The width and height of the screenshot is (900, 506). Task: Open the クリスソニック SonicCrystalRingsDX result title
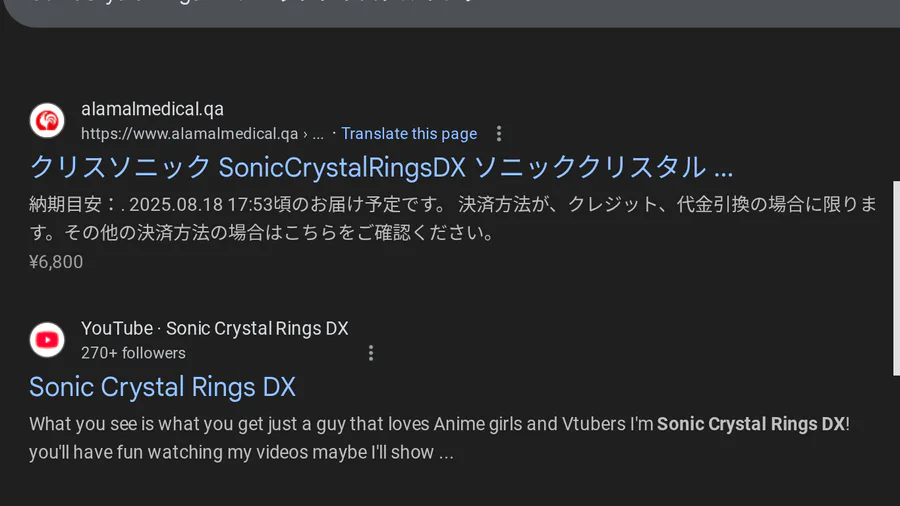click(x=381, y=166)
